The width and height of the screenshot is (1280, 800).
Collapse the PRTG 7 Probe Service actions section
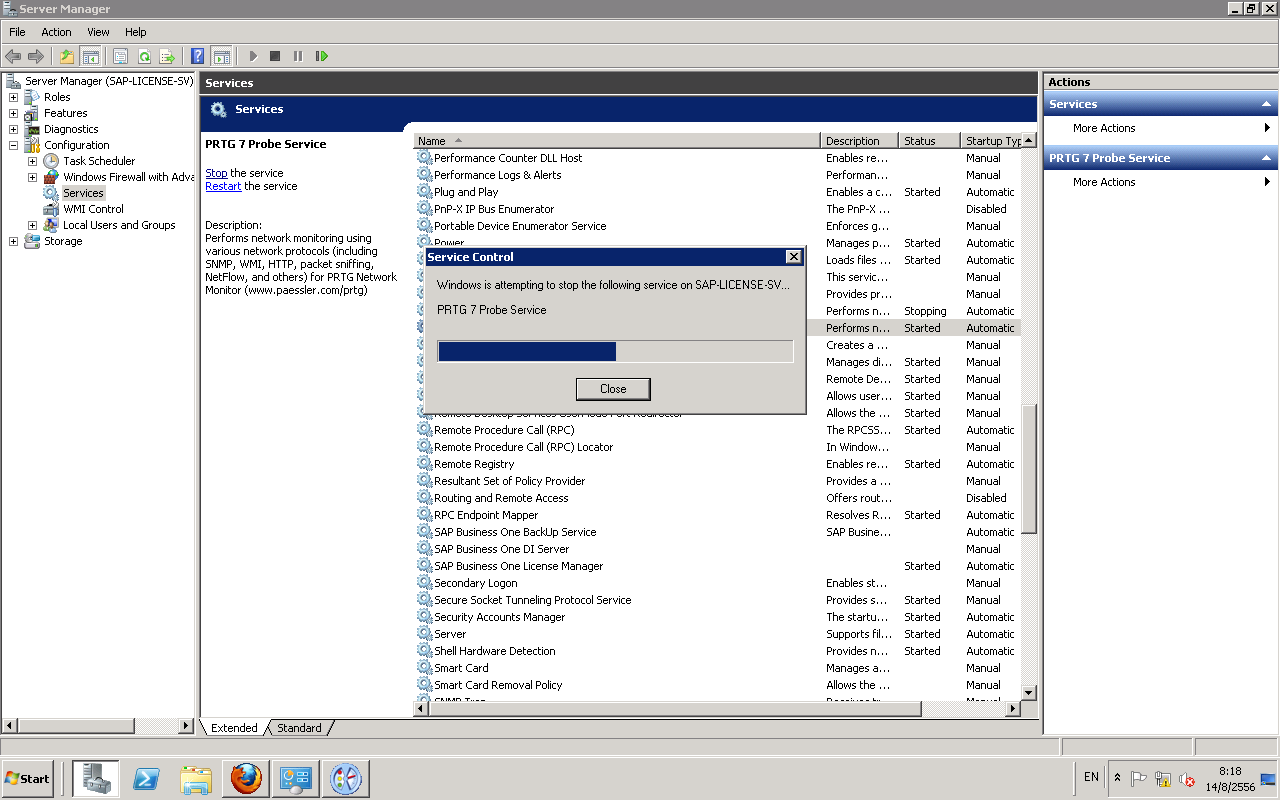(1267, 158)
